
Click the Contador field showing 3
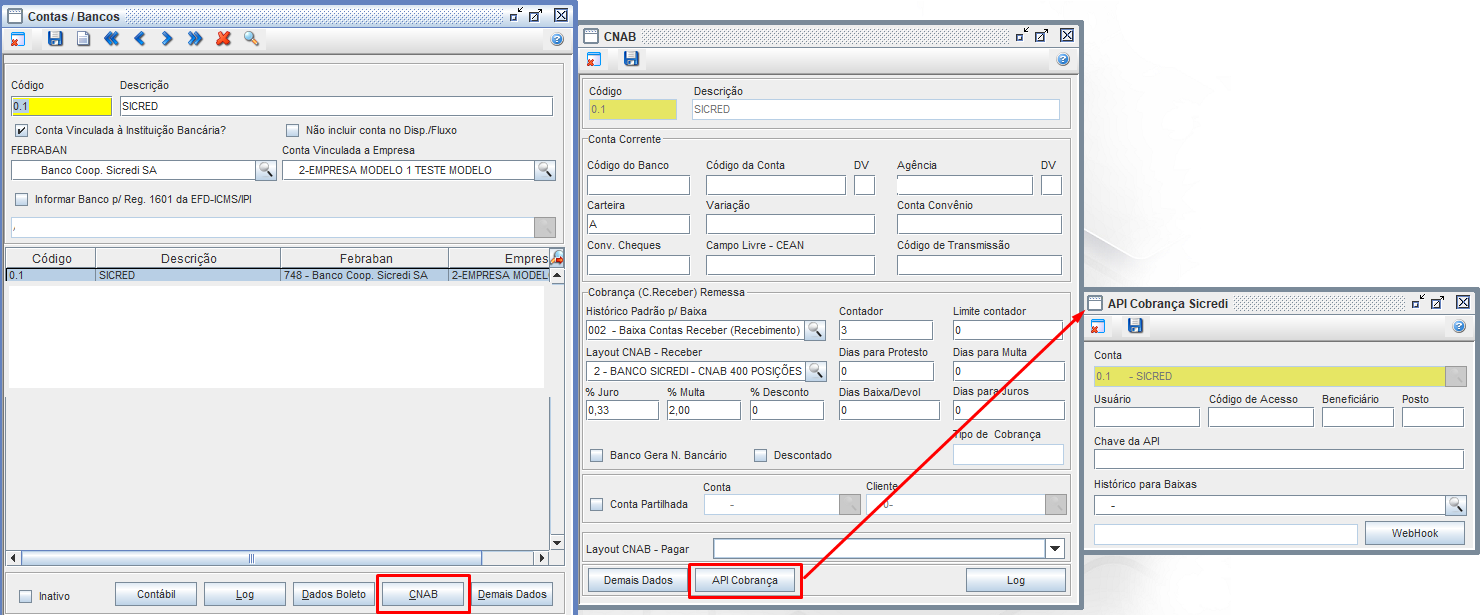pyautogui.click(x=886, y=330)
